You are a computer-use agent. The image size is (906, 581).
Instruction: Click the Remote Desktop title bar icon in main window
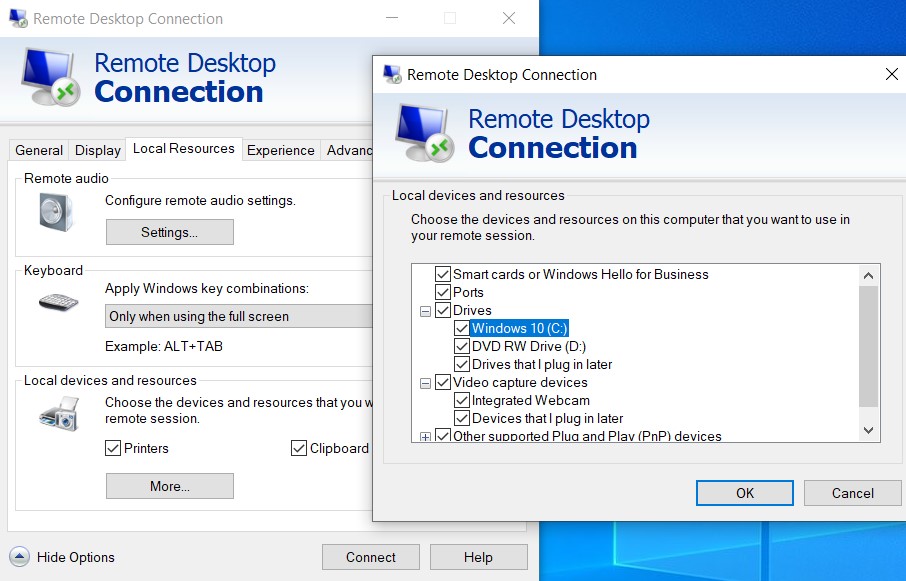(x=18, y=18)
